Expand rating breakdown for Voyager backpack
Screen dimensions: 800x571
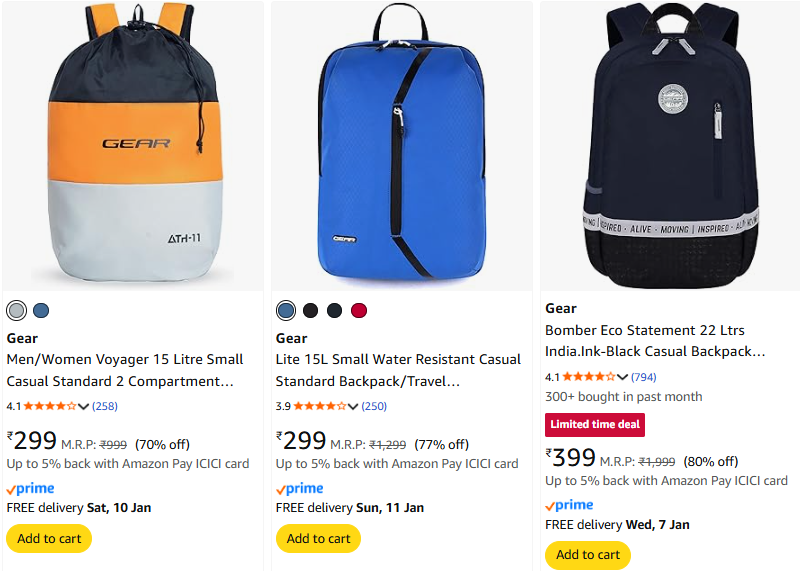coord(83,407)
